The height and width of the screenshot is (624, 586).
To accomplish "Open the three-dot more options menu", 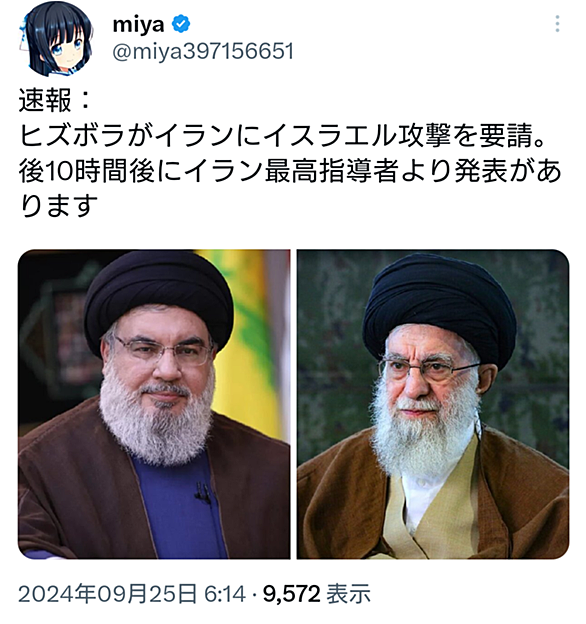I will (x=557, y=24).
